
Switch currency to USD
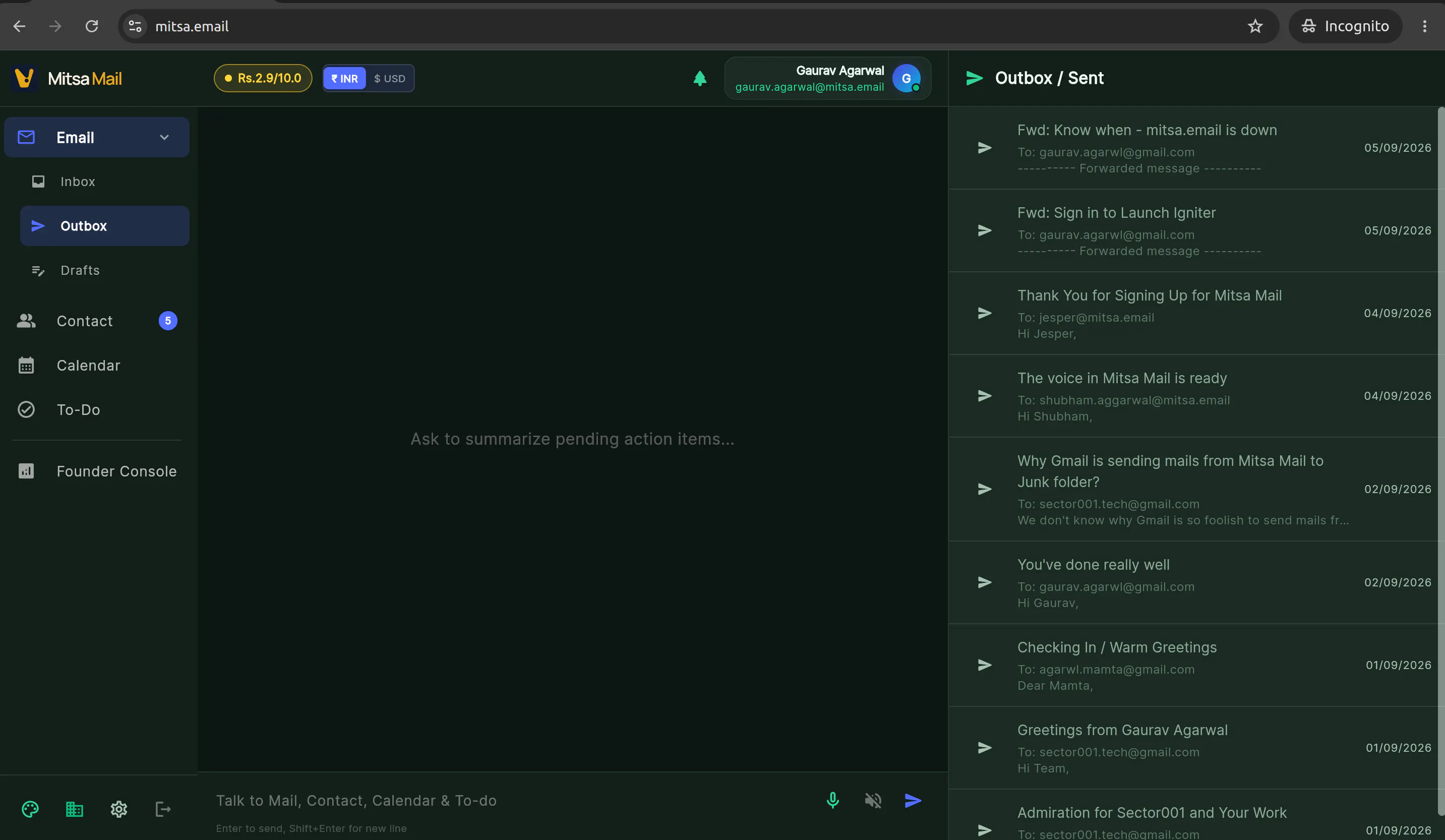[389, 79]
